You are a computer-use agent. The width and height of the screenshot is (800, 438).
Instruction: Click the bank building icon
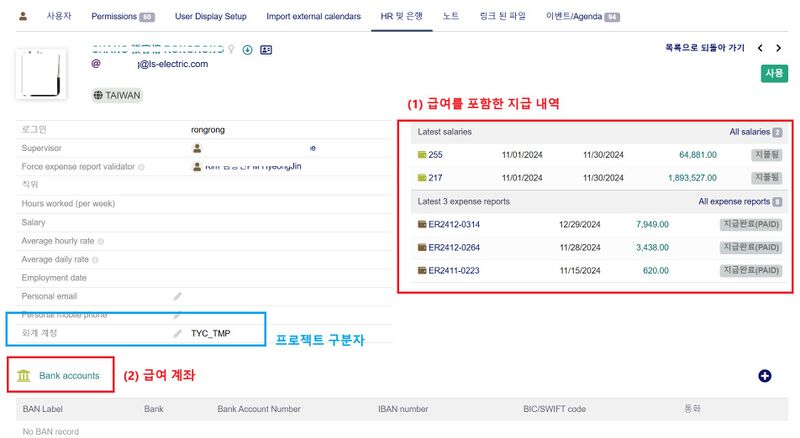24,376
